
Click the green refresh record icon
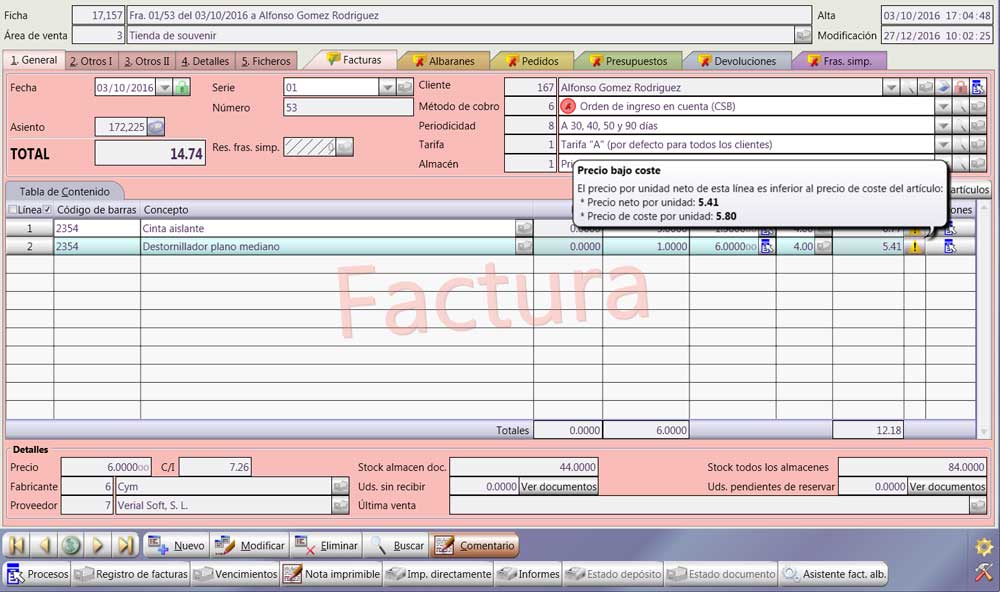(x=71, y=546)
